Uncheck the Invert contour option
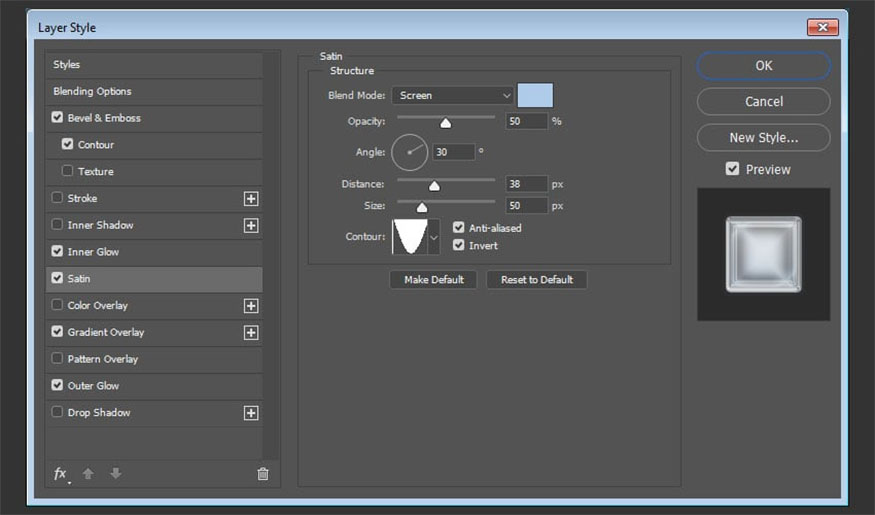 pyautogui.click(x=459, y=245)
